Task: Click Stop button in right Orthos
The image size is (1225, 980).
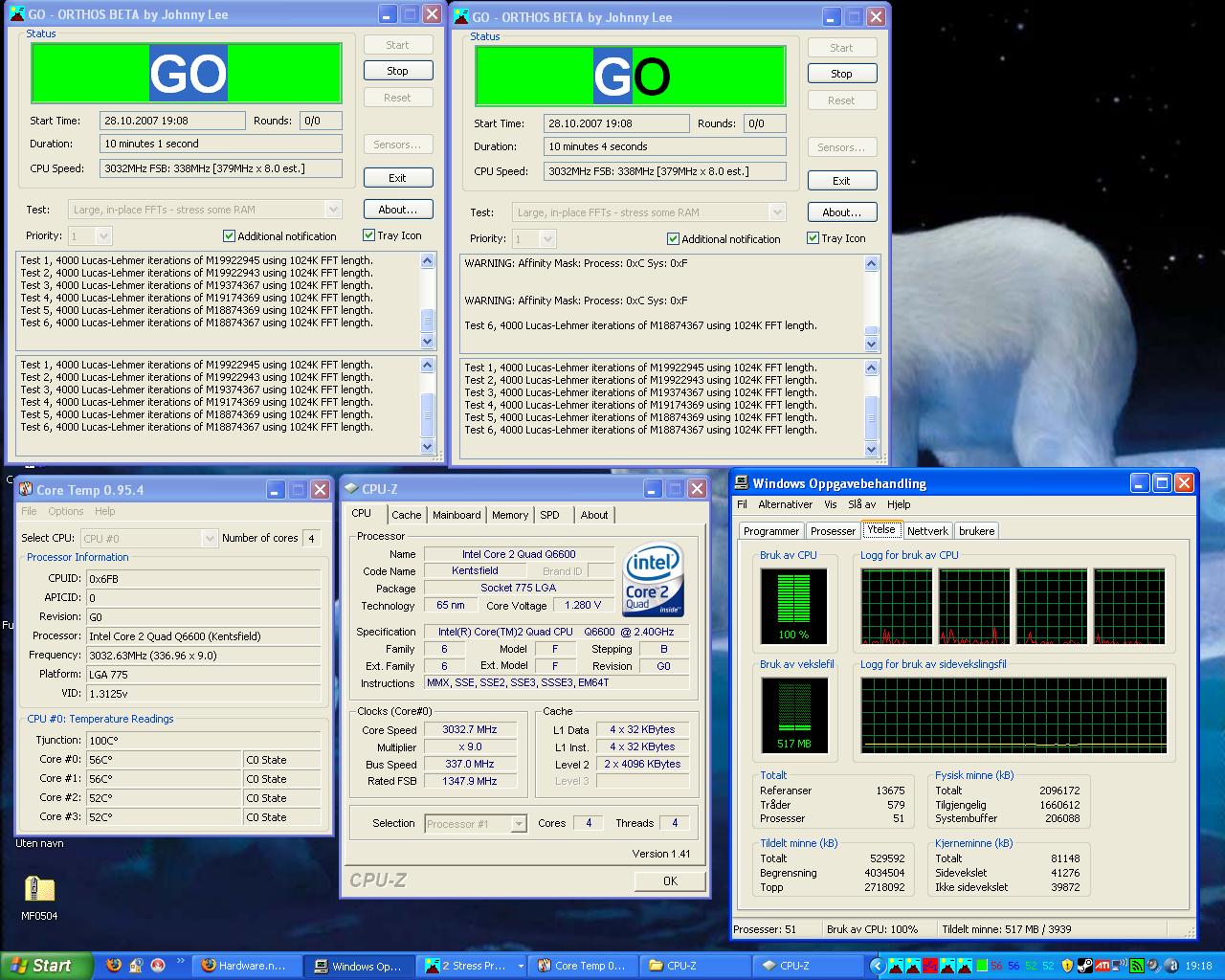Action: click(x=841, y=74)
